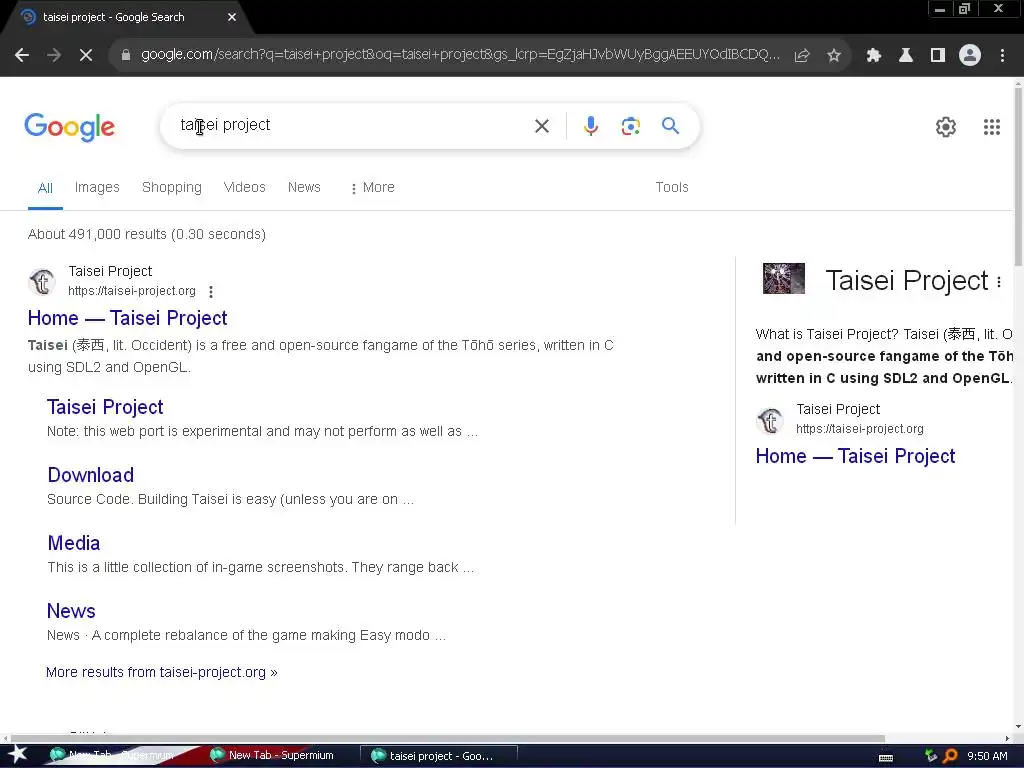Select the All results tab

[x=45, y=188]
